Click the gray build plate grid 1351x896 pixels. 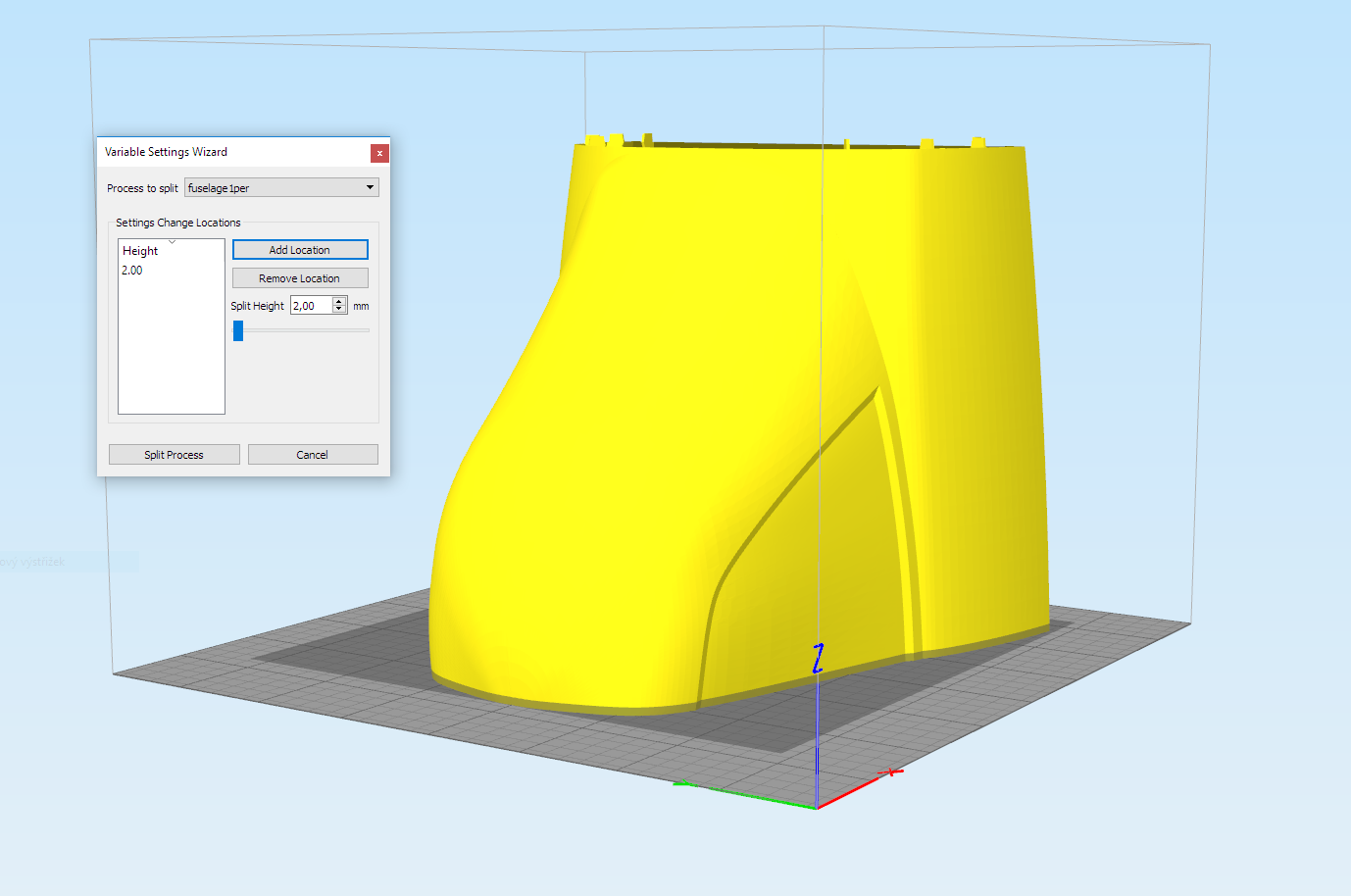point(294,686)
